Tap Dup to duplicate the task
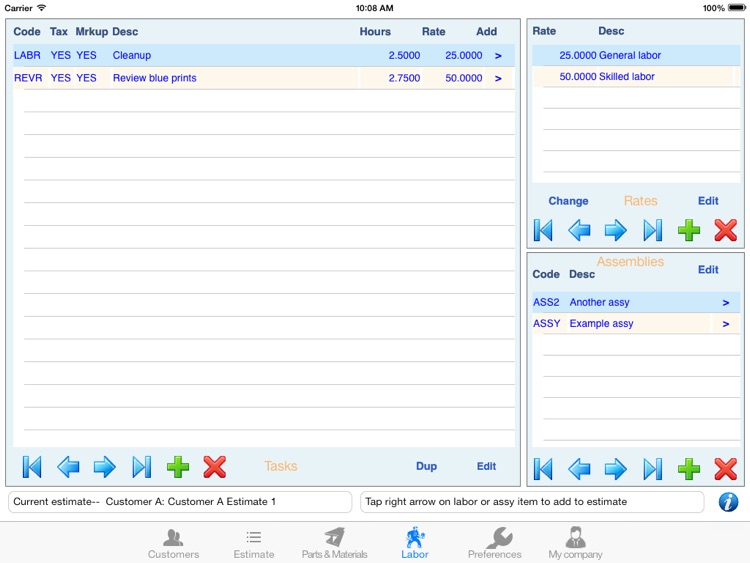This screenshot has height=563, width=750. [426, 466]
